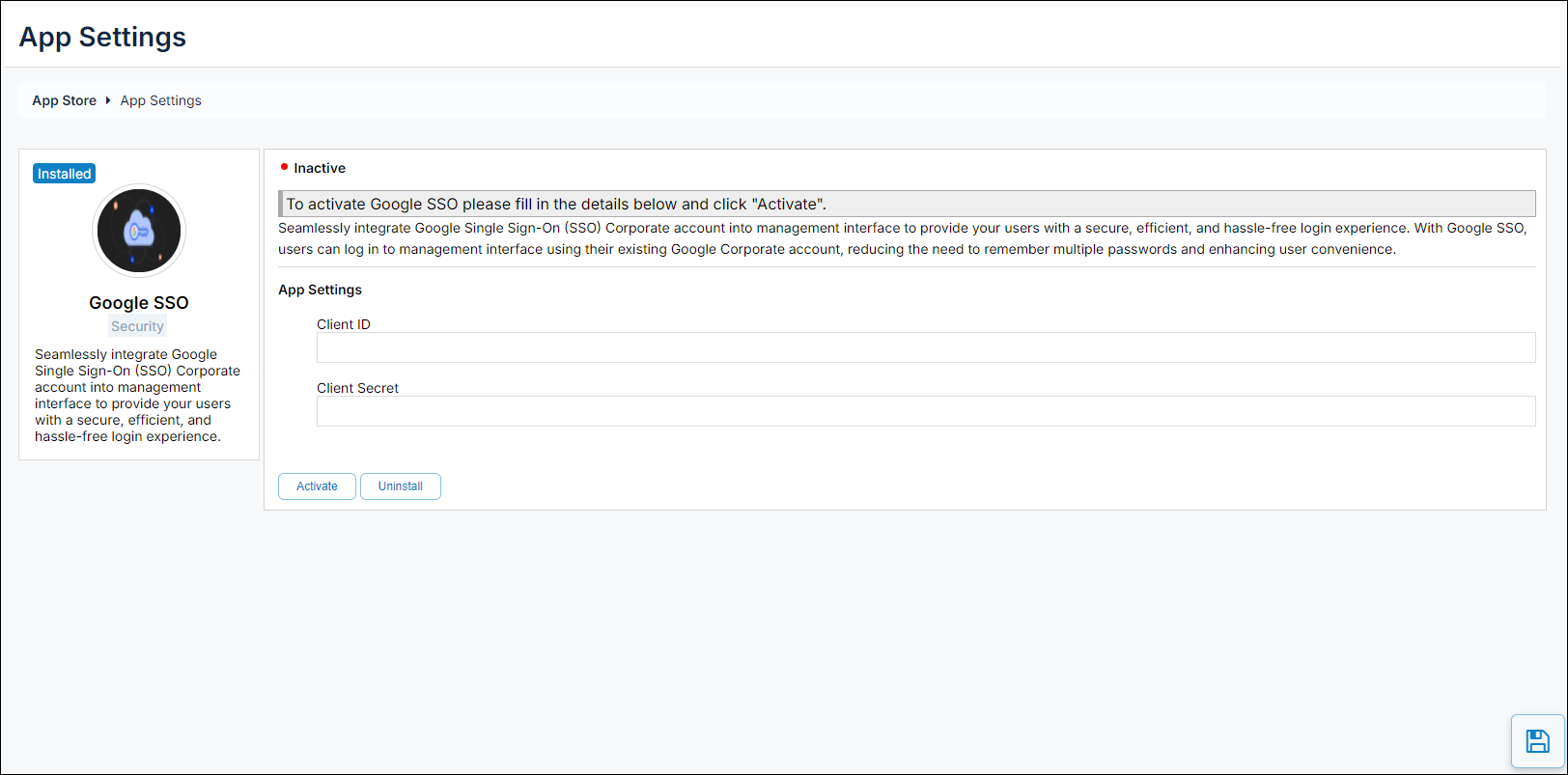
Task: Click the red Inactive status dot
Action: pos(284,167)
